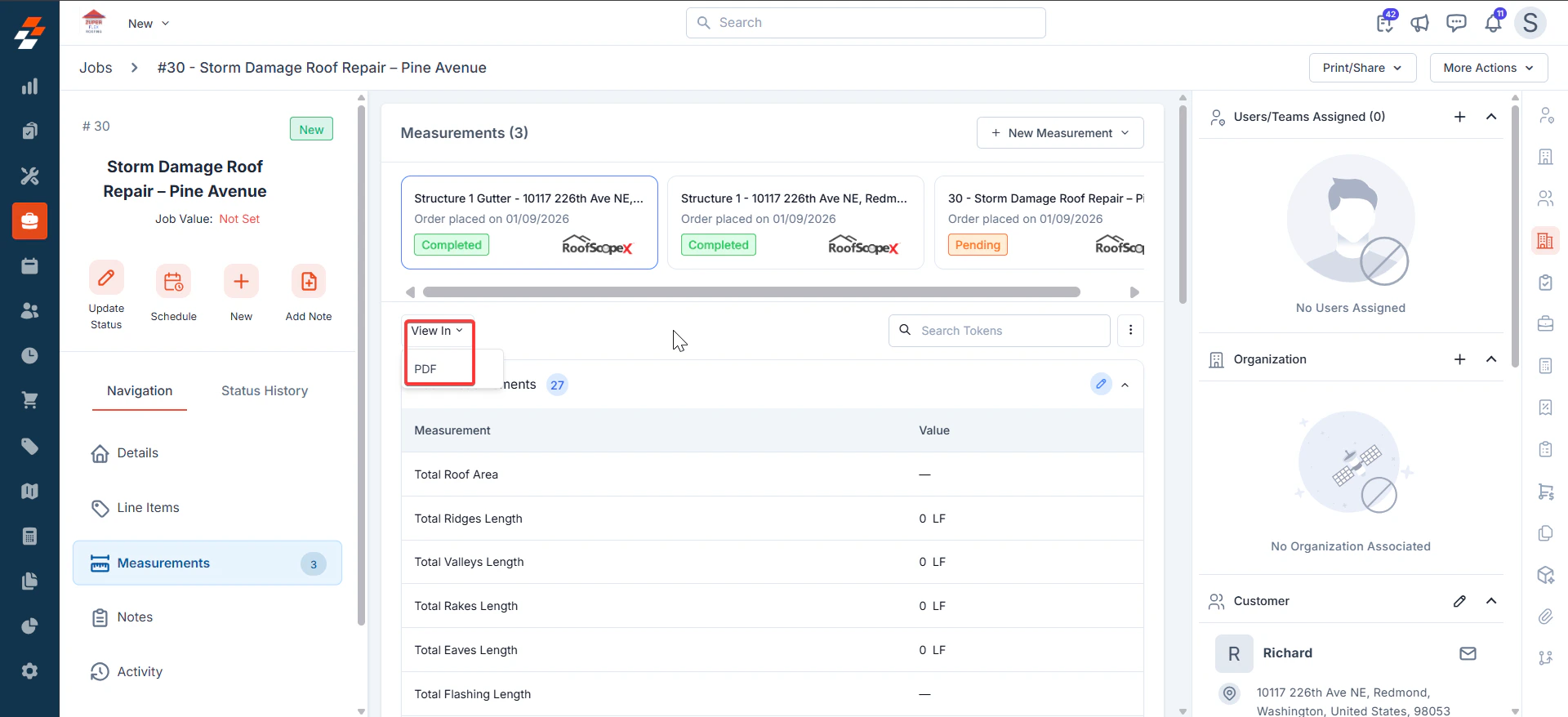This screenshot has width=1568, height=717.
Task: Switch to the Status History tab
Action: (265, 391)
